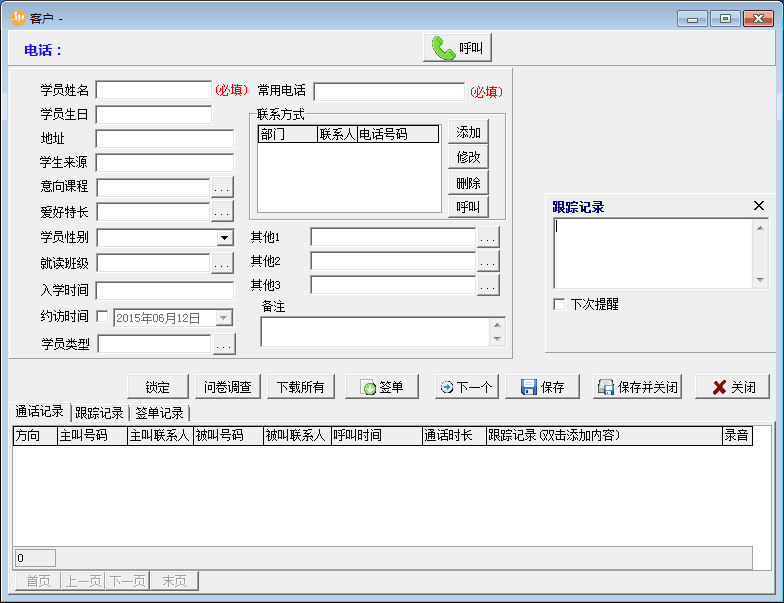This screenshot has width=784, height=603.
Task: Open the 意向课程 ellipsis selector
Action: 222,187
